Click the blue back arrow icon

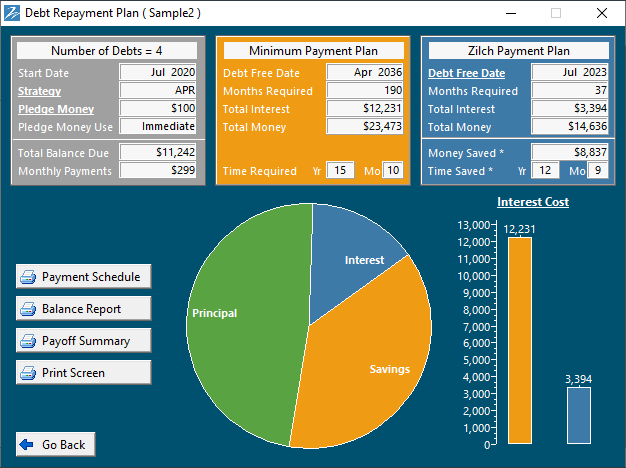[x=26, y=445]
